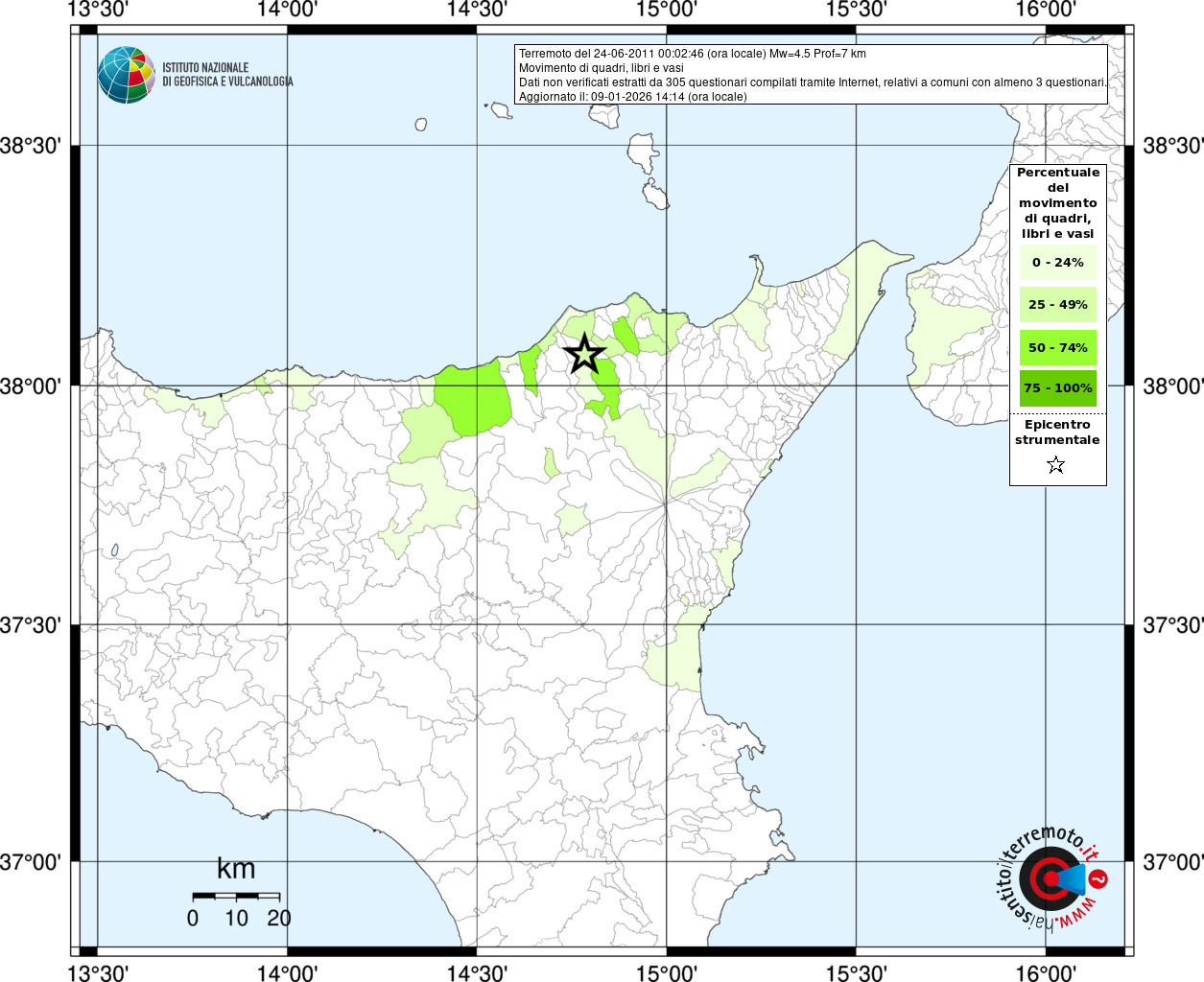Viewport: 1204px width, 982px height.
Task: Click the top axis label 14°00'
Action: coord(288,10)
